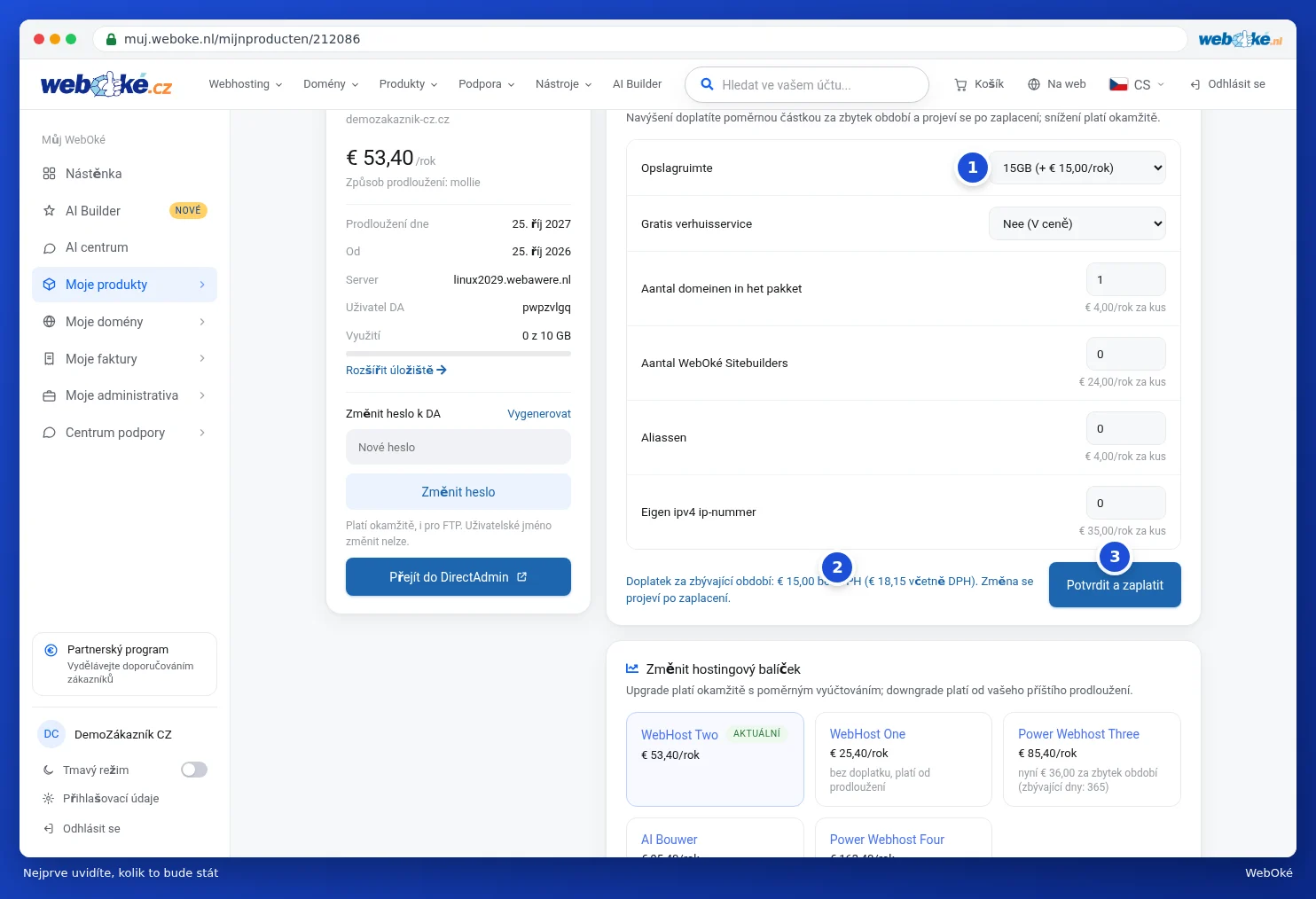Image resolution: width=1316 pixels, height=899 pixels.
Task: Click the Moje domény globe icon
Action: (x=50, y=322)
